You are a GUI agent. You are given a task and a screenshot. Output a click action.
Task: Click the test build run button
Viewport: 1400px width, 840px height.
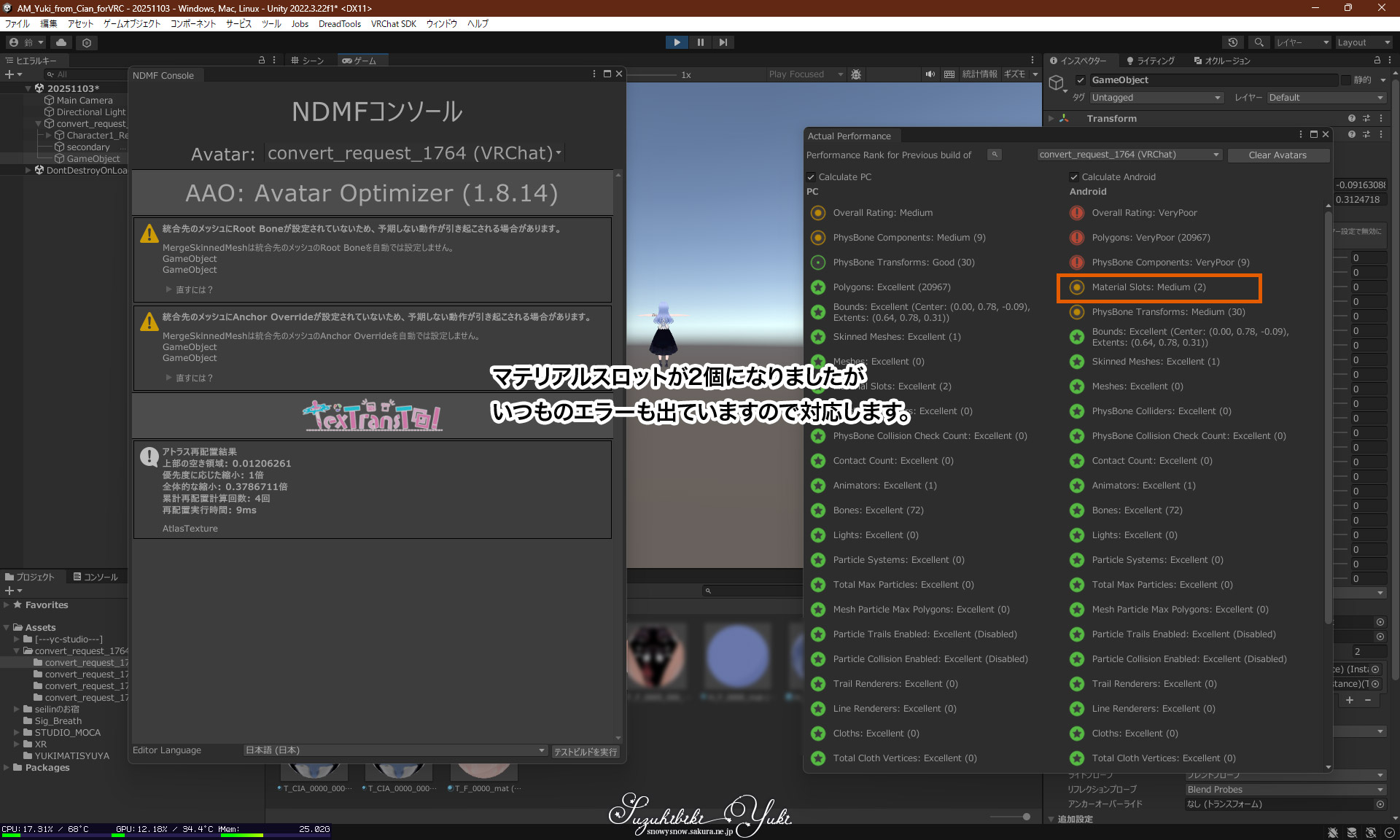[x=586, y=752]
